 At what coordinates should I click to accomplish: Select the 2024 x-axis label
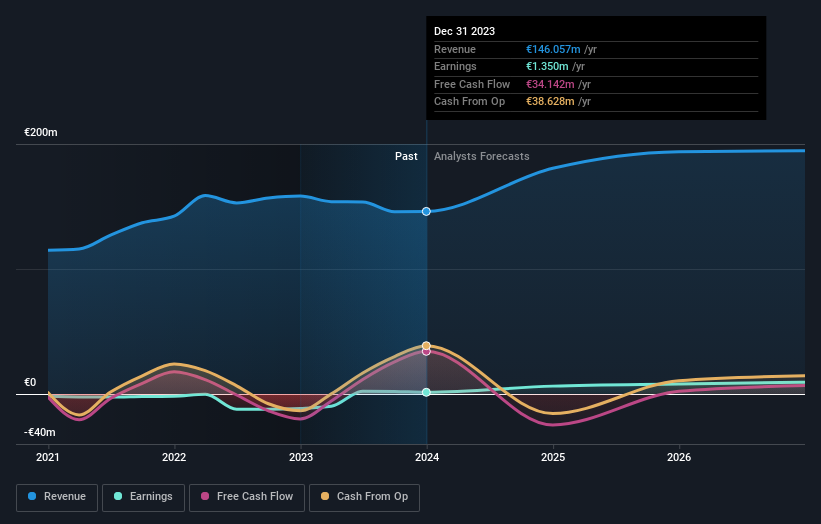click(427, 458)
